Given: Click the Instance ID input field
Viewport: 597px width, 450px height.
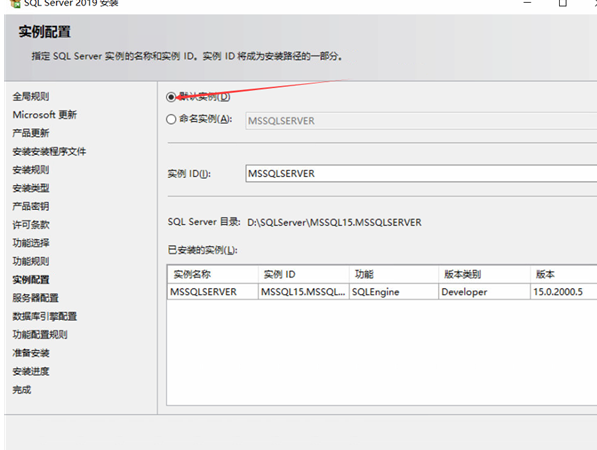Looking at the screenshot, I should 421,174.
